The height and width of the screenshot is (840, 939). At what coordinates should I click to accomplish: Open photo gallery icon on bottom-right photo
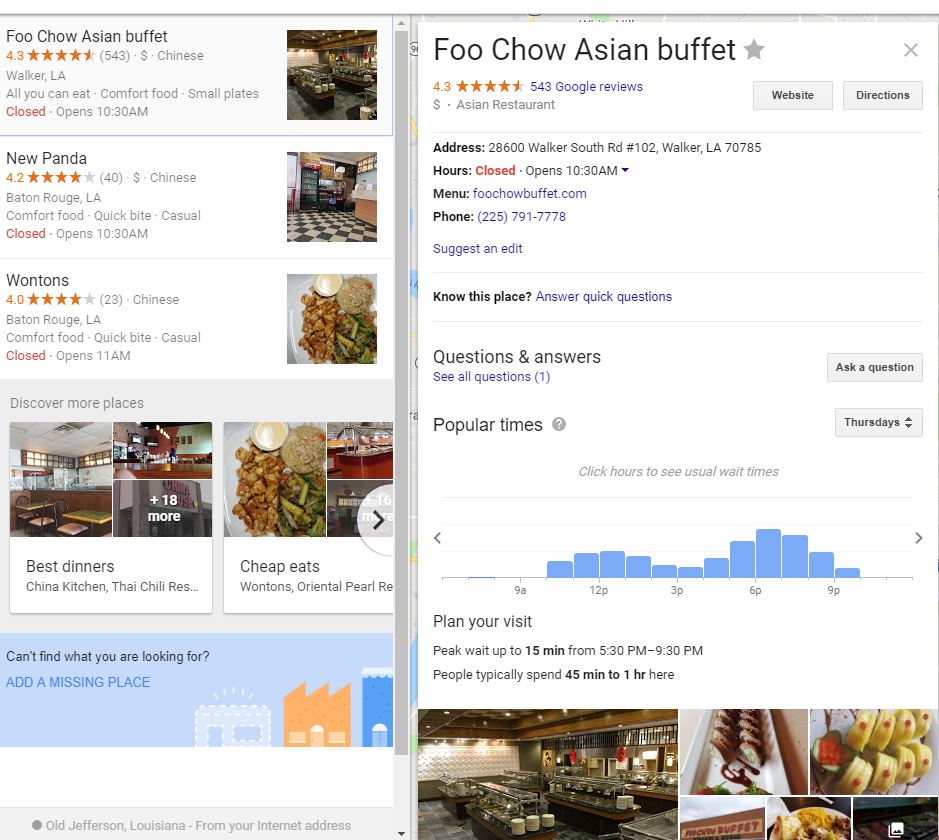(x=896, y=829)
